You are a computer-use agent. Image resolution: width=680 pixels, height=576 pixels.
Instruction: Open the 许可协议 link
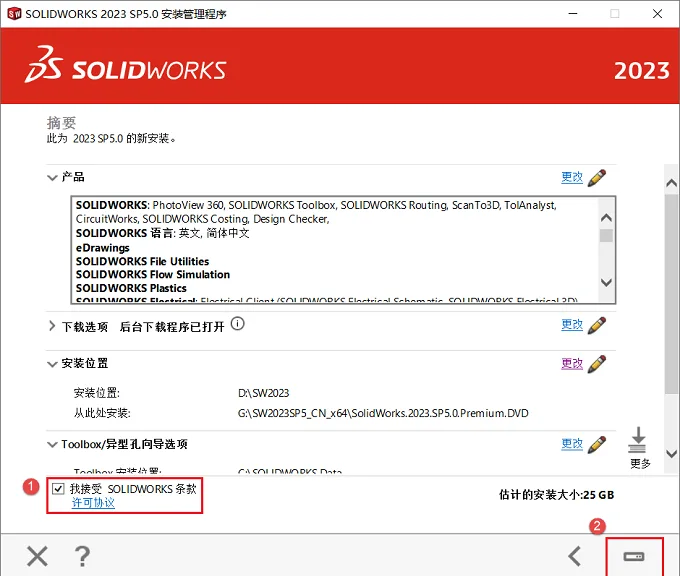pyautogui.click(x=93, y=503)
